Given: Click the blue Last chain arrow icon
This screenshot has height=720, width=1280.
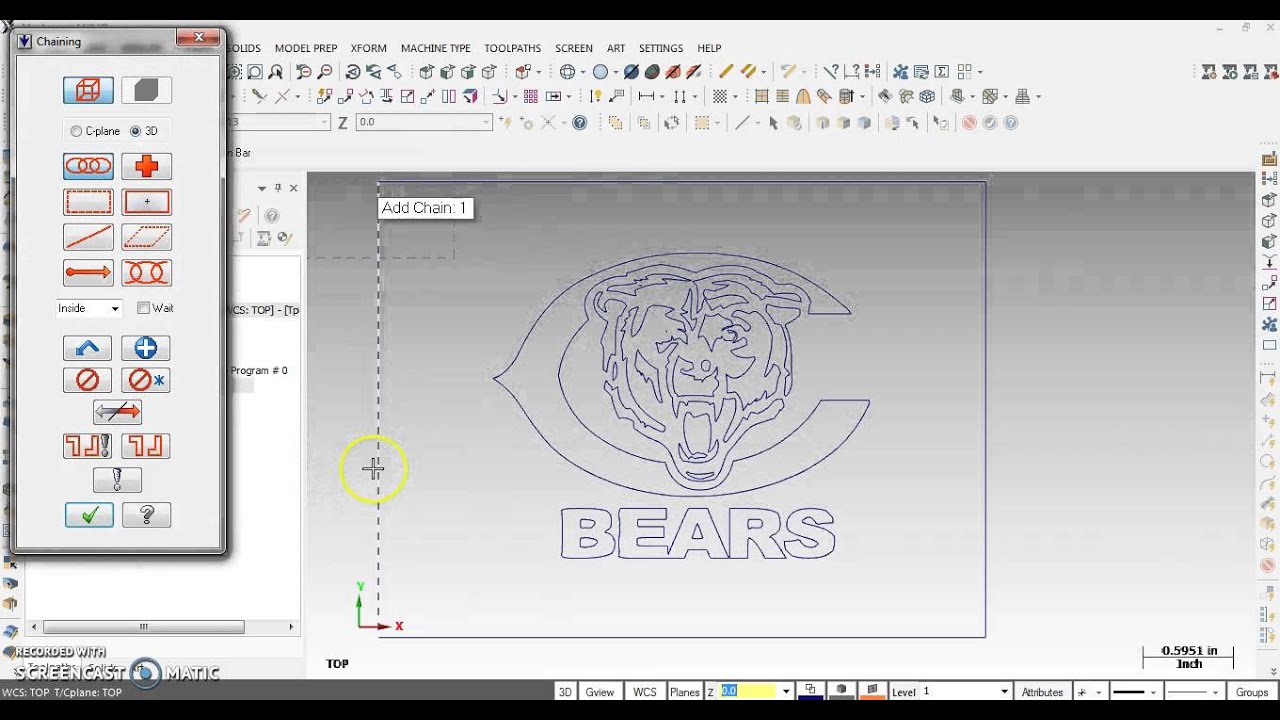Looking at the screenshot, I should pos(88,348).
